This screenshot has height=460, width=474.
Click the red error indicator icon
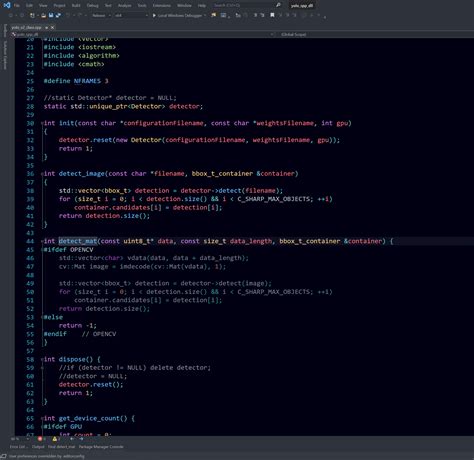click(x=40, y=439)
